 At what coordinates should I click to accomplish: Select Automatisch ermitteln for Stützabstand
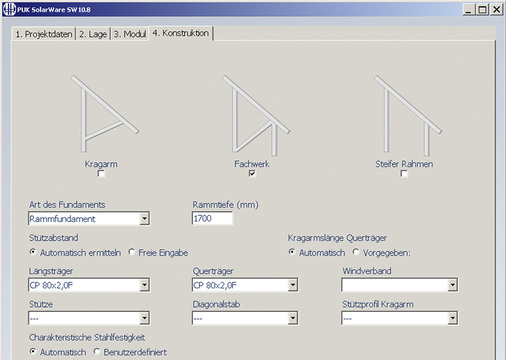pyautogui.click(x=33, y=252)
